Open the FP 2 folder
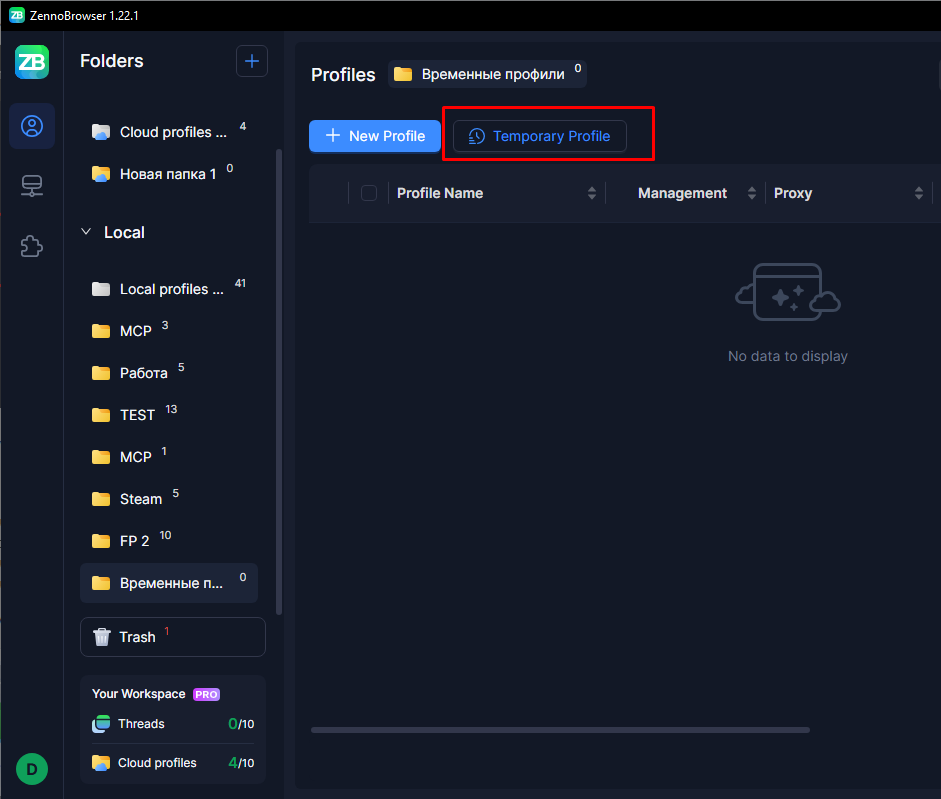This screenshot has width=941, height=799. click(x=169, y=541)
